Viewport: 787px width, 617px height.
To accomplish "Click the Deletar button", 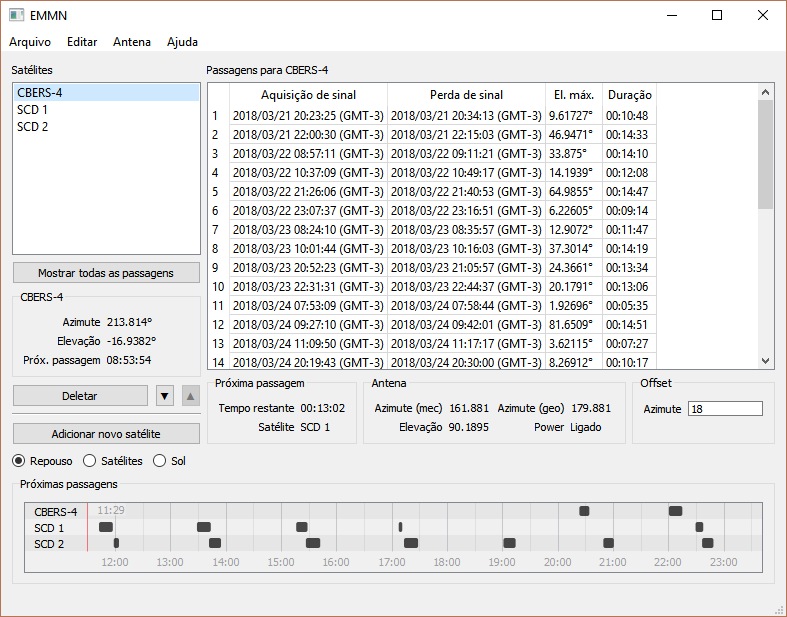I will coord(80,396).
